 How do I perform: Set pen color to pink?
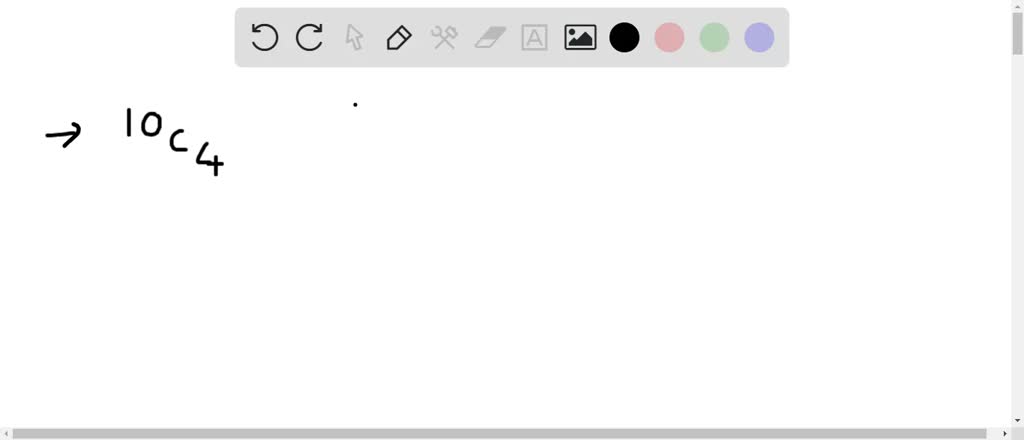coord(669,38)
